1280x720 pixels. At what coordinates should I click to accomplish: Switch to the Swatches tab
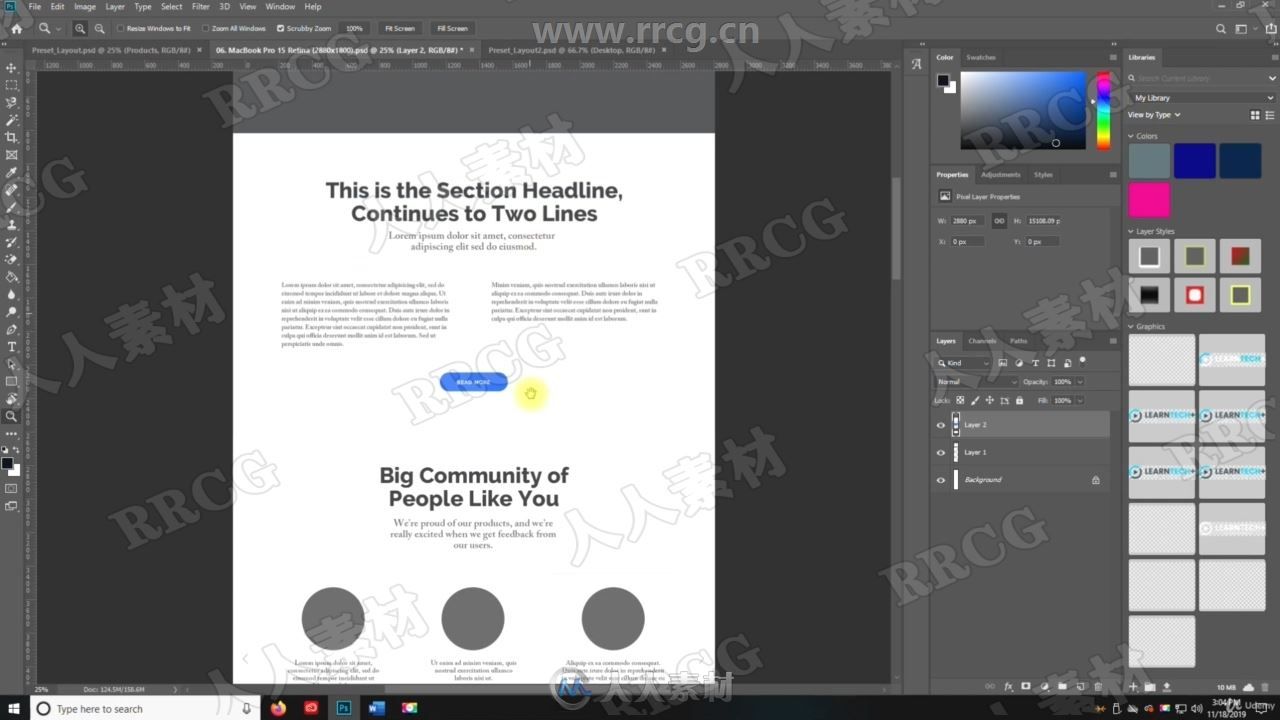coord(981,57)
